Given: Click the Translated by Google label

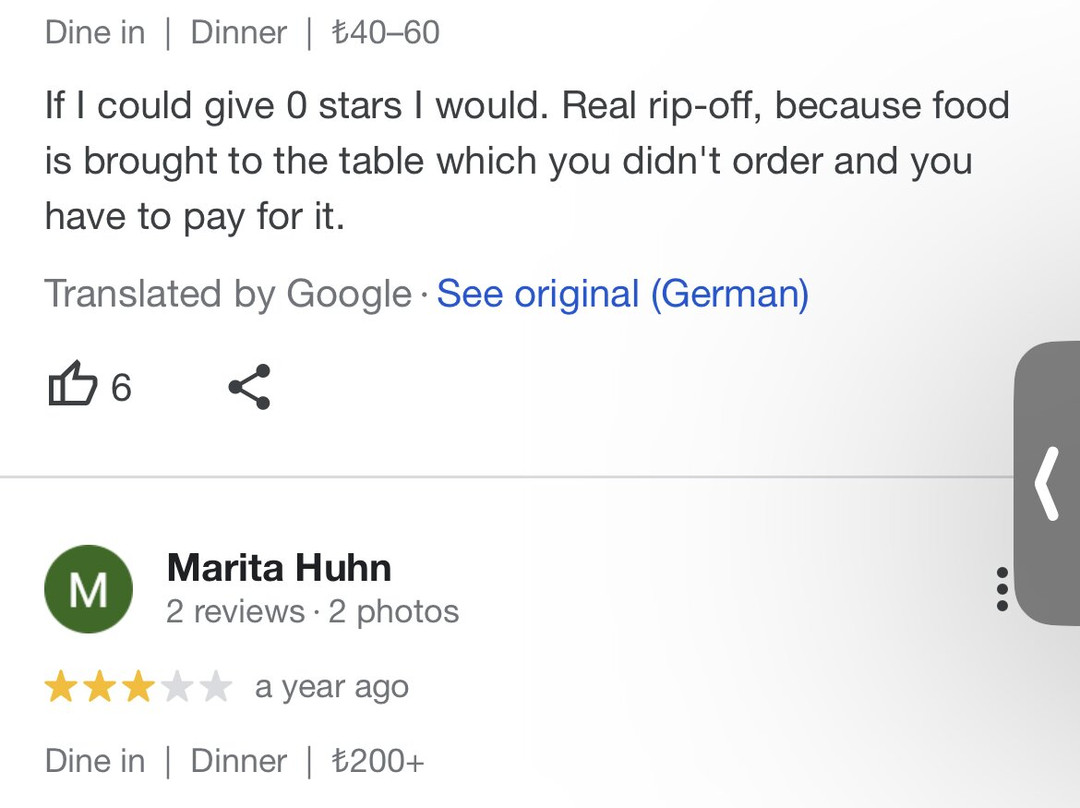Looking at the screenshot, I should click(x=228, y=294).
